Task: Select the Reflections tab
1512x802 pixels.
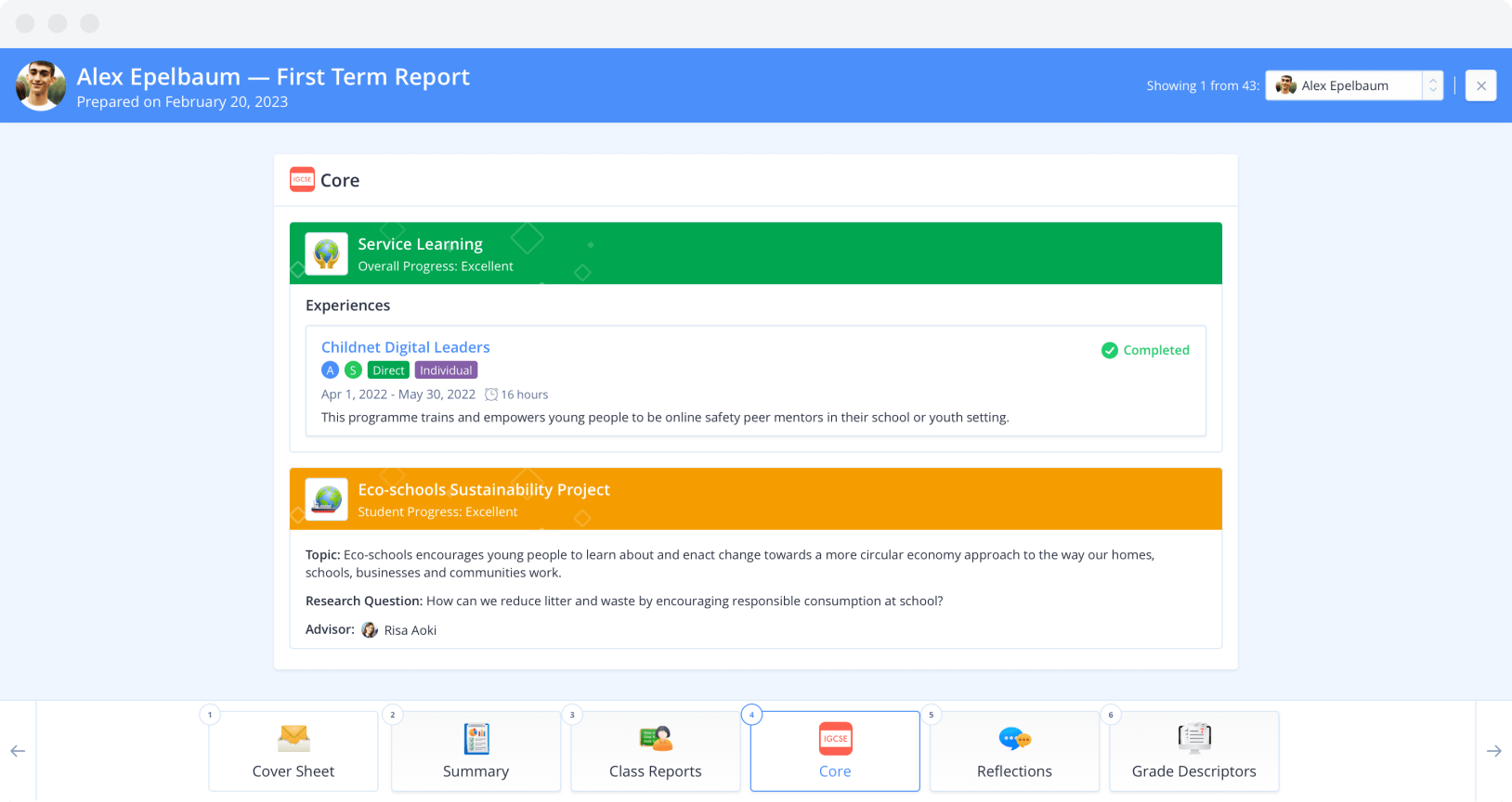Action: pyautogui.click(x=1014, y=751)
